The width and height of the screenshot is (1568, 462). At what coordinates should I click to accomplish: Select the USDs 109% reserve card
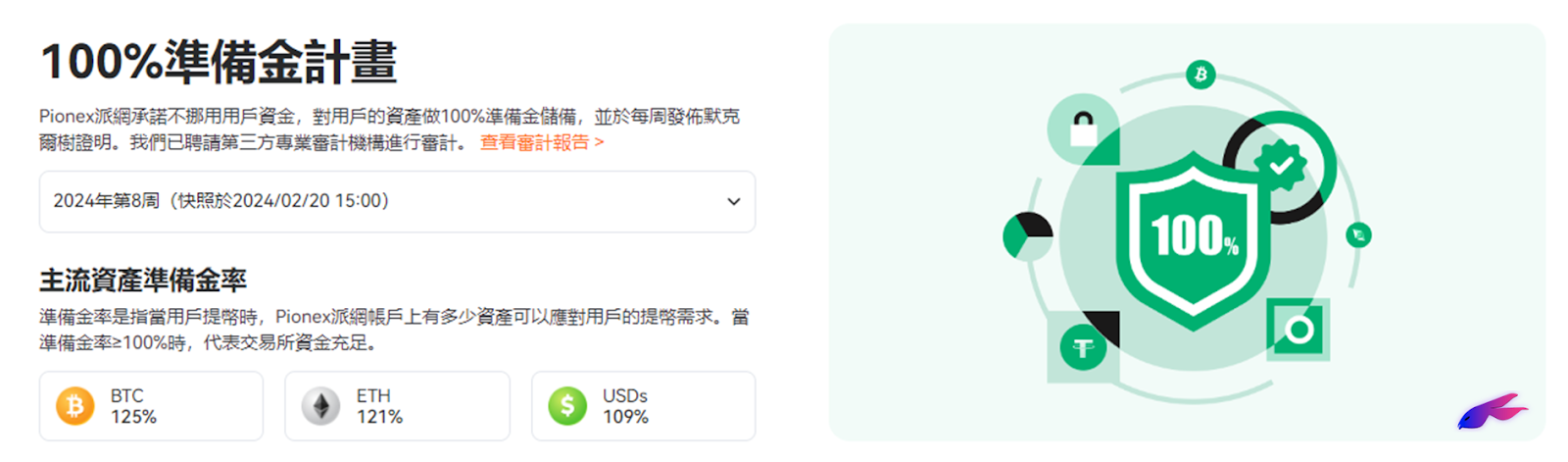tap(643, 406)
